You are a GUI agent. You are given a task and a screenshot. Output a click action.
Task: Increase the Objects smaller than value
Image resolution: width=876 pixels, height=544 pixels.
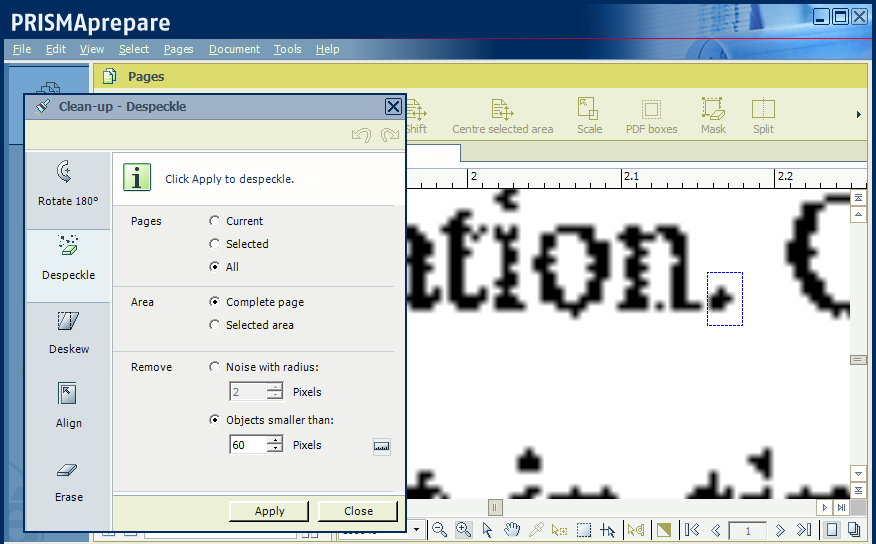click(275, 440)
